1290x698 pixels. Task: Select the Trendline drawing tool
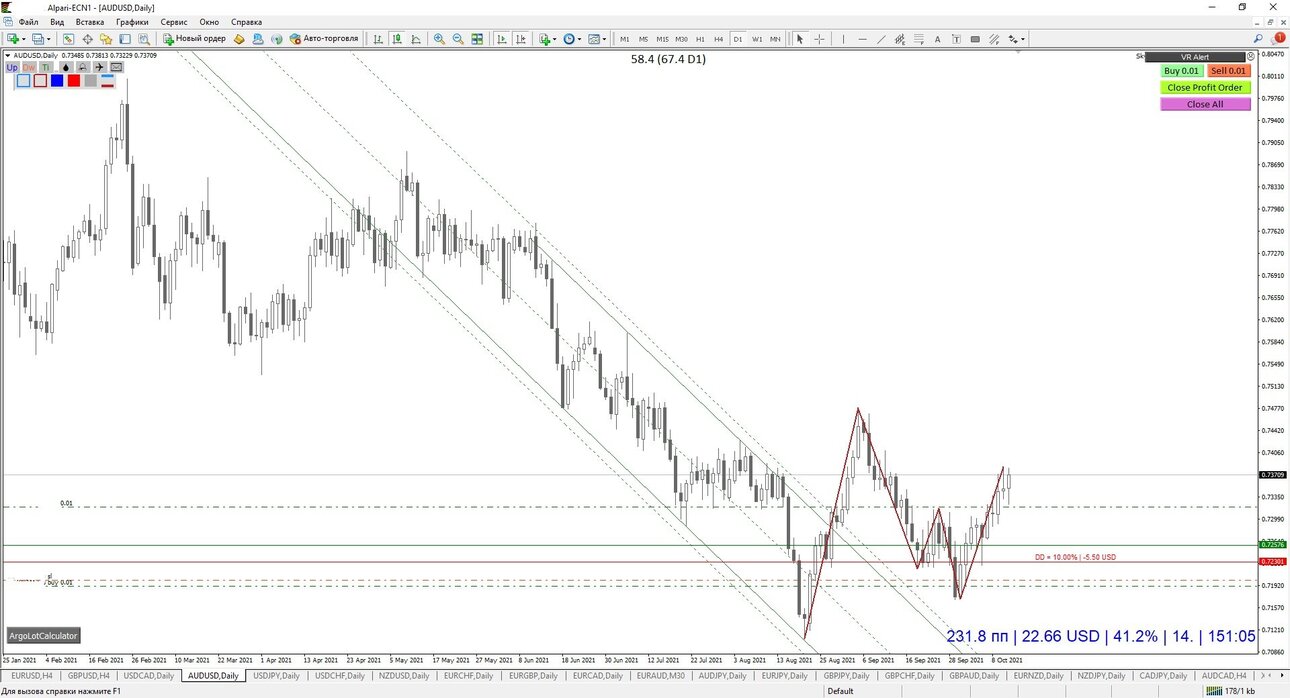(881, 39)
